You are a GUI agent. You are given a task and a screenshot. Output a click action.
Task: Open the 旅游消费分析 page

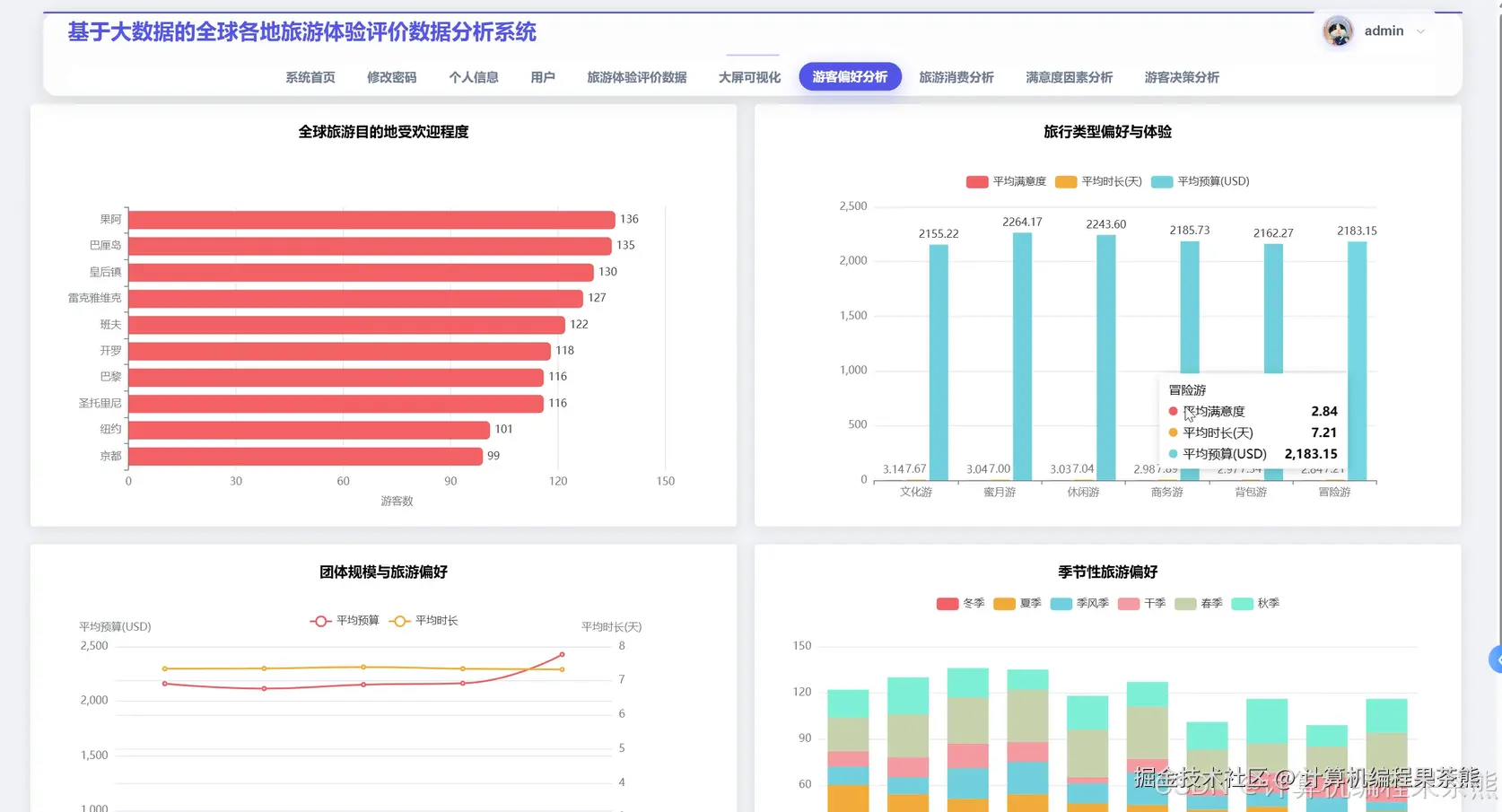[956, 77]
